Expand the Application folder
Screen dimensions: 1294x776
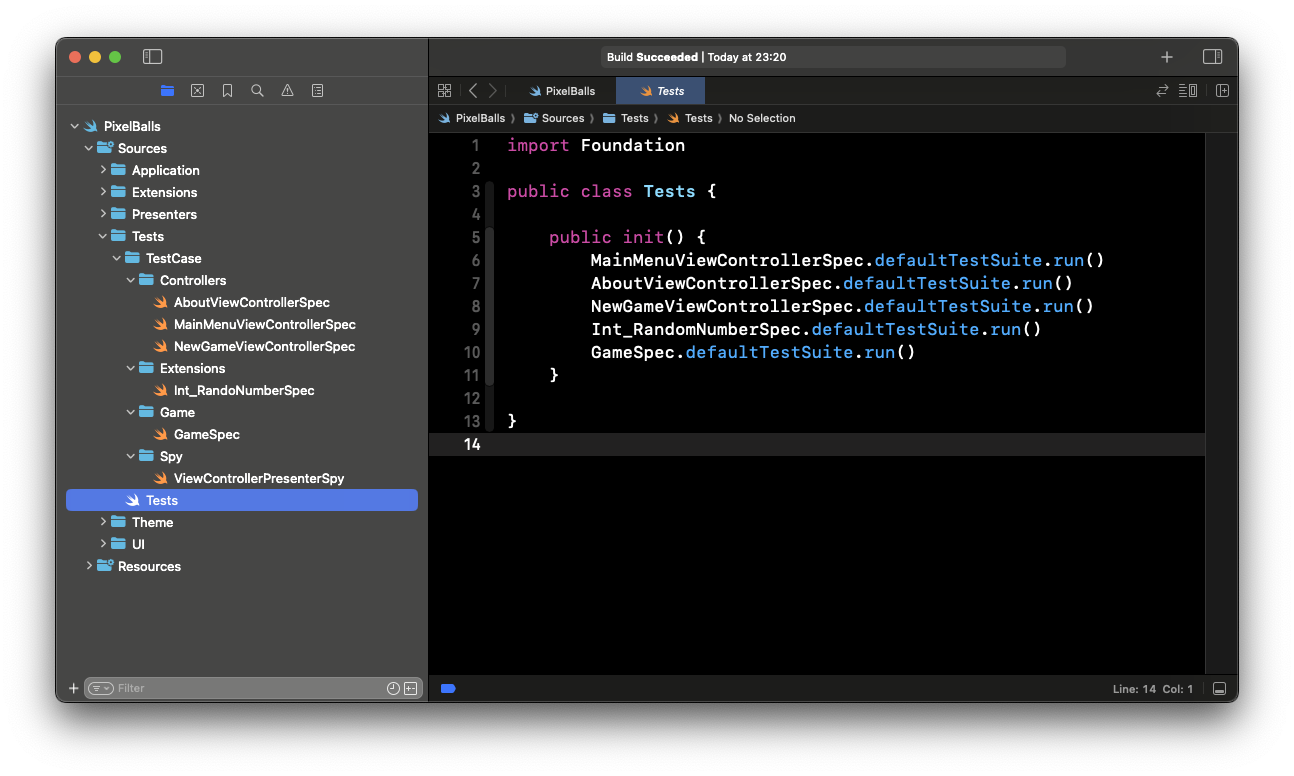103,170
